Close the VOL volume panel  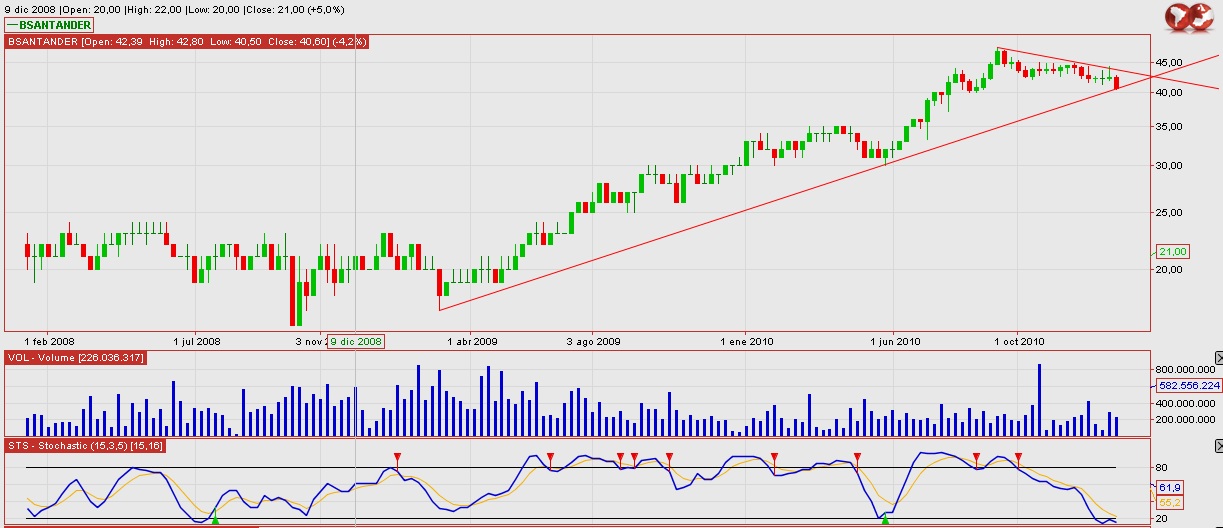point(1218,357)
